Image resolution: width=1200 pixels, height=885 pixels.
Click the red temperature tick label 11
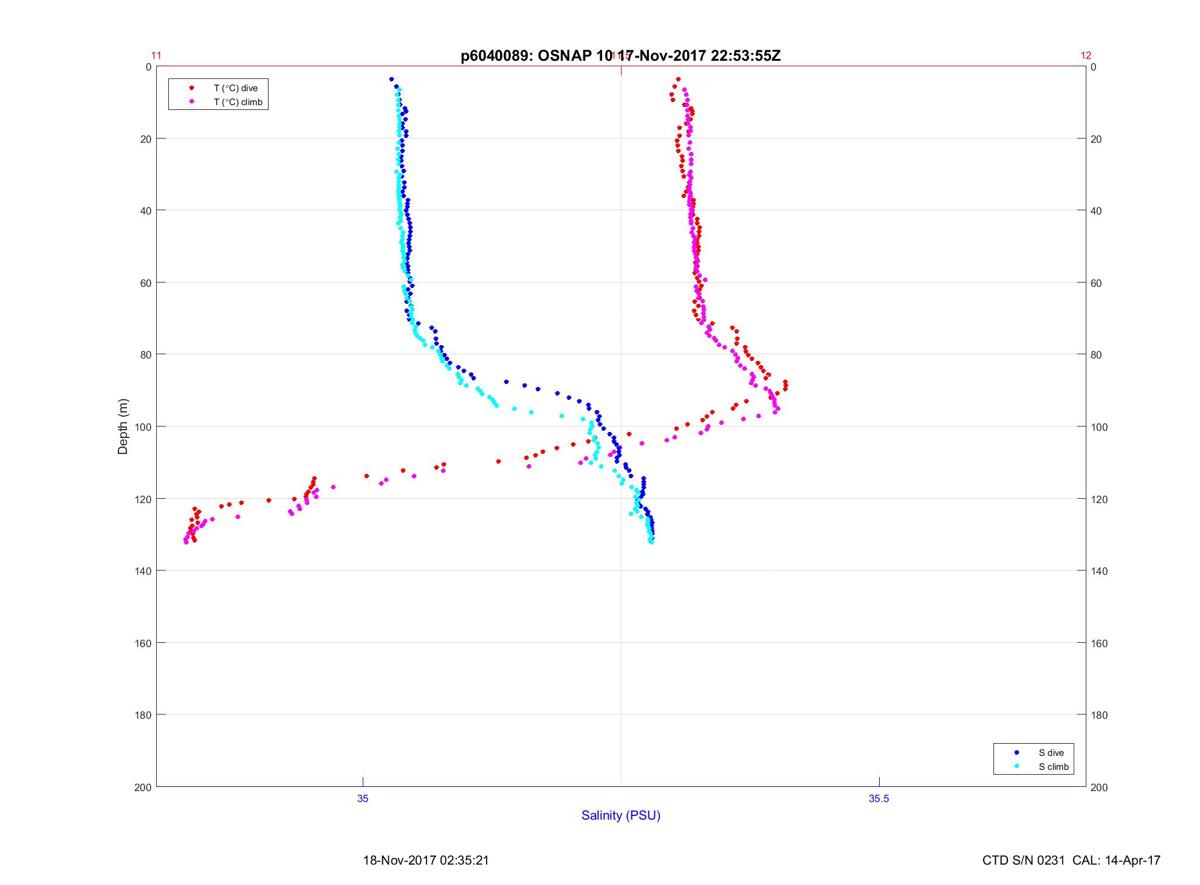[x=156, y=56]
